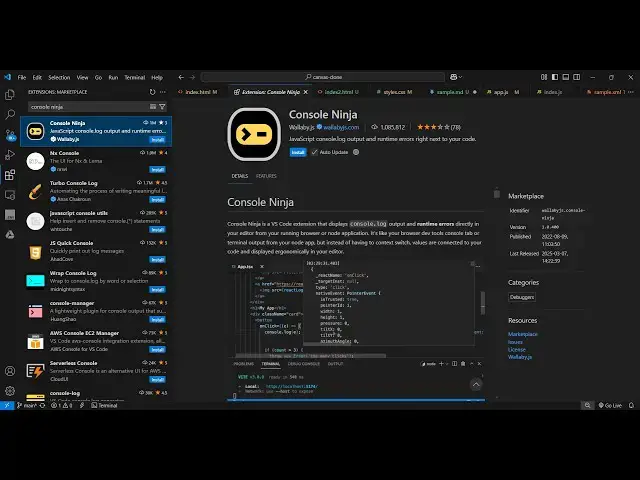Click the command center search box
640x480 pixels.
tap(323, 77)
